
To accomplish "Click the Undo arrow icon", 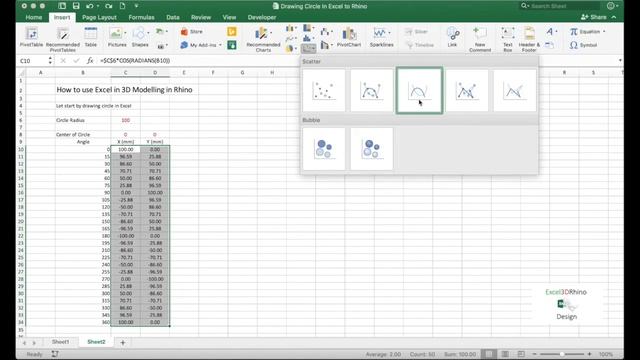I will tap(90, 6).
